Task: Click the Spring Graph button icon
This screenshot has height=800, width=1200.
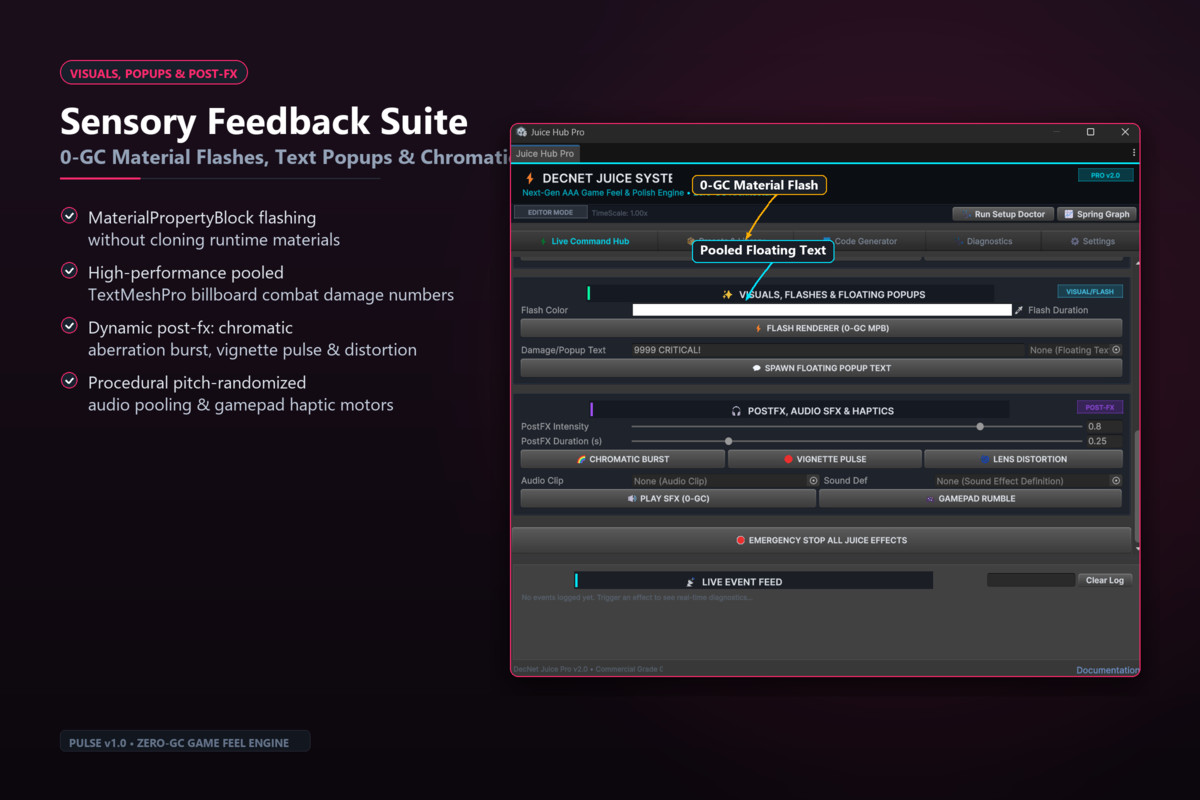Action: [x=1069, y=214]
